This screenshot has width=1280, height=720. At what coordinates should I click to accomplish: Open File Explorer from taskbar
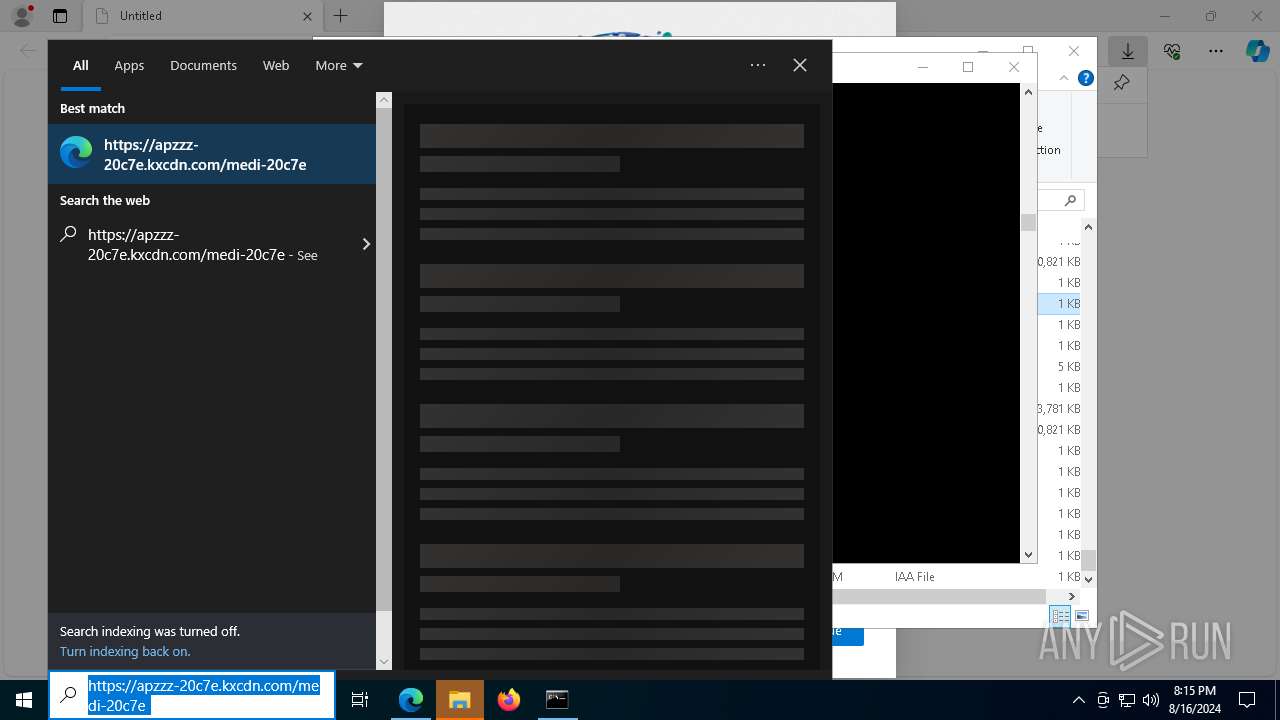click(460, 700)
